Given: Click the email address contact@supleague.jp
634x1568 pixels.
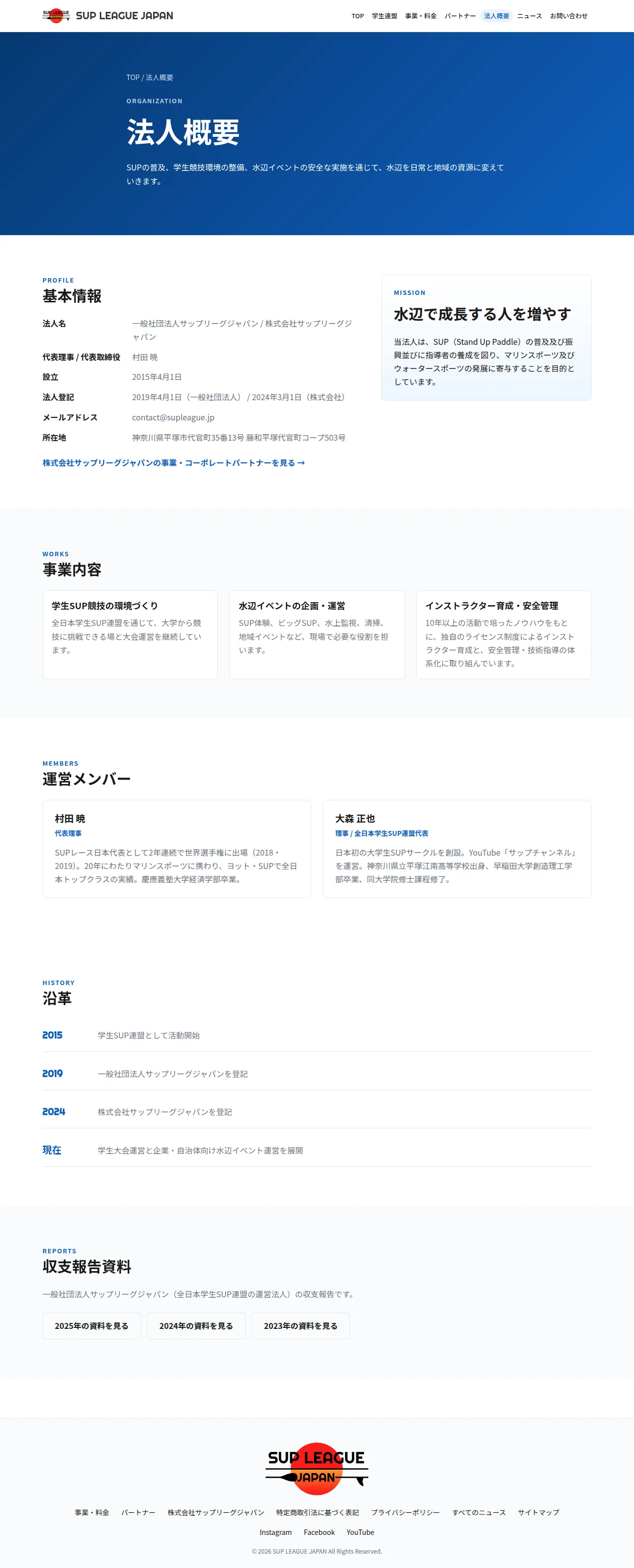Looking at the screenshot, I should pyautogui.click(x=173, y=417).
